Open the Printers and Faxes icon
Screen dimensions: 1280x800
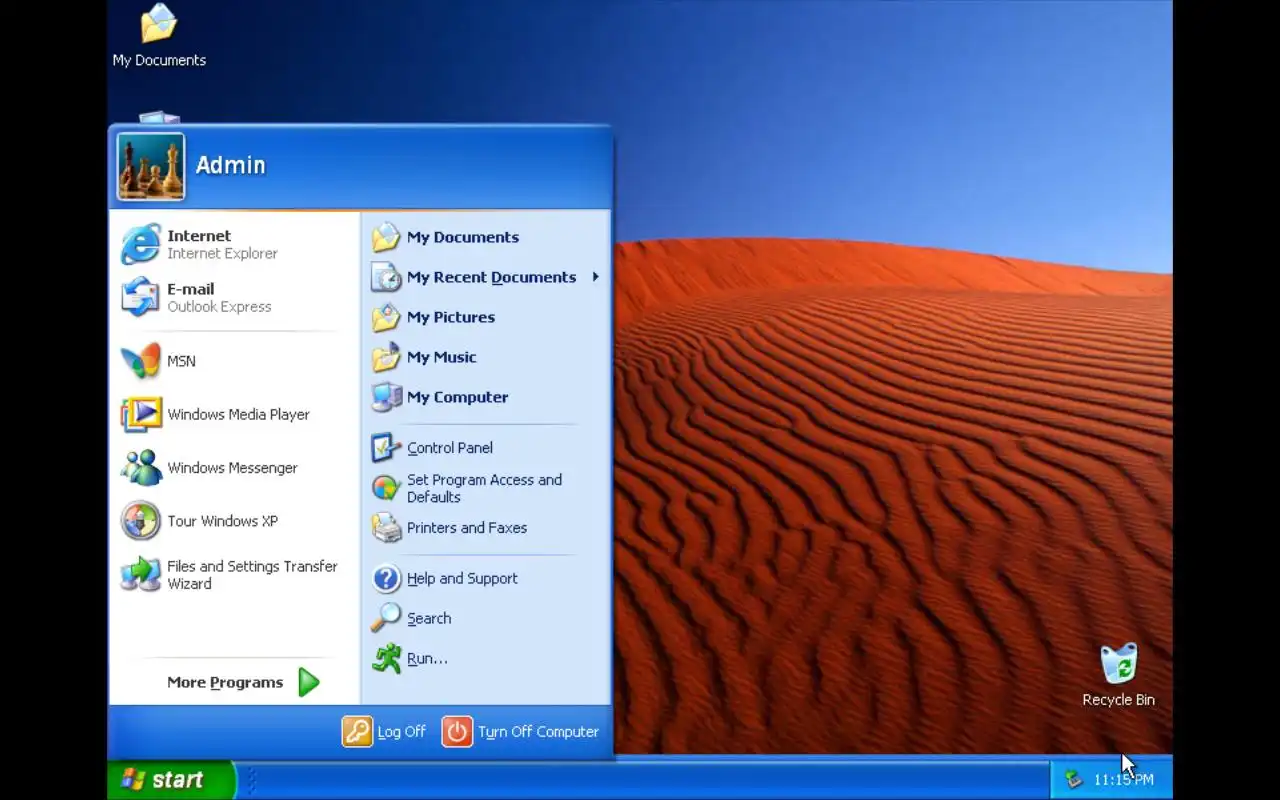point(386,528)
